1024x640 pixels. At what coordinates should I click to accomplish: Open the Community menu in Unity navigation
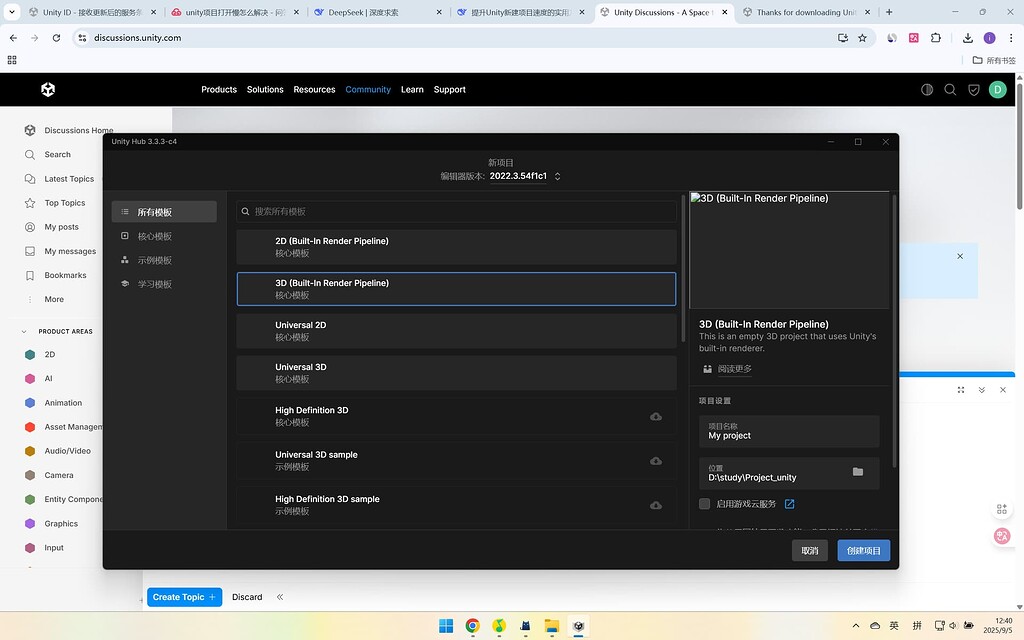(x=368, y=89)
